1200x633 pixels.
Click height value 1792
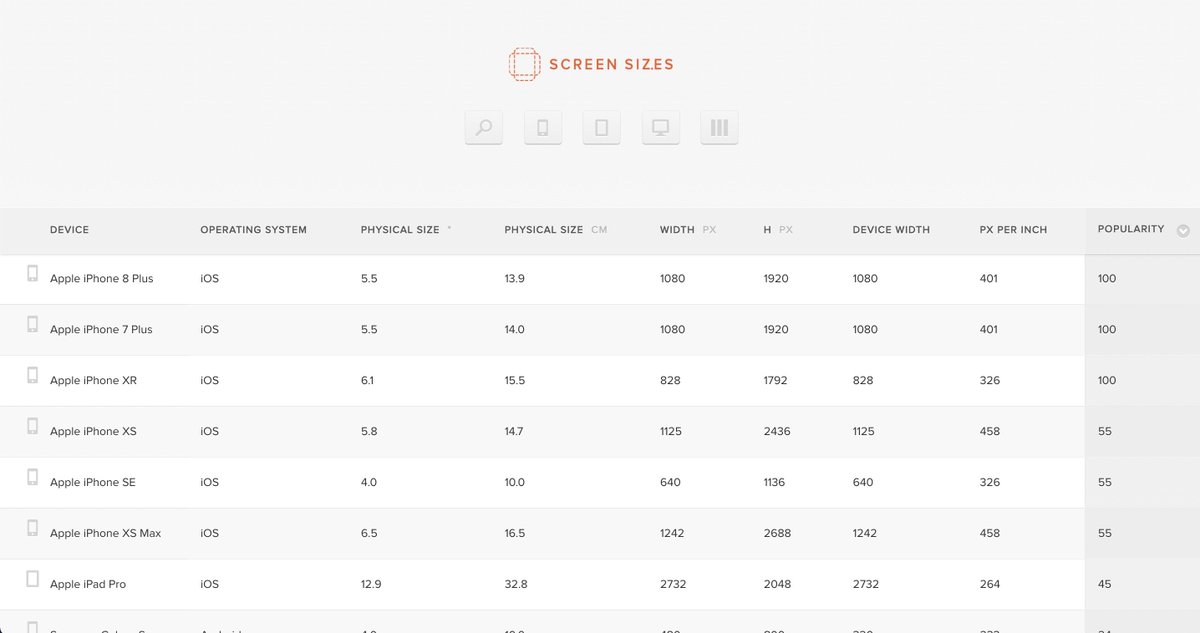[x=775, y=381]
